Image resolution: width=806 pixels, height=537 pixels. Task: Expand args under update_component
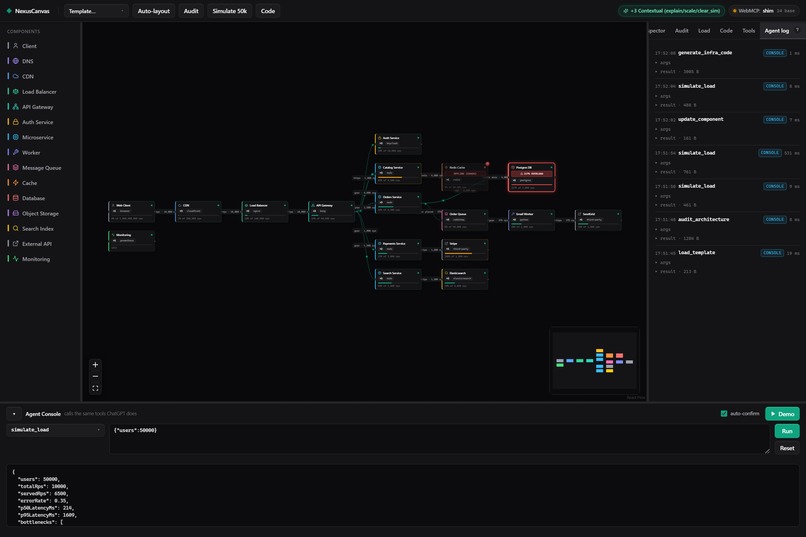tap(663, 129)
